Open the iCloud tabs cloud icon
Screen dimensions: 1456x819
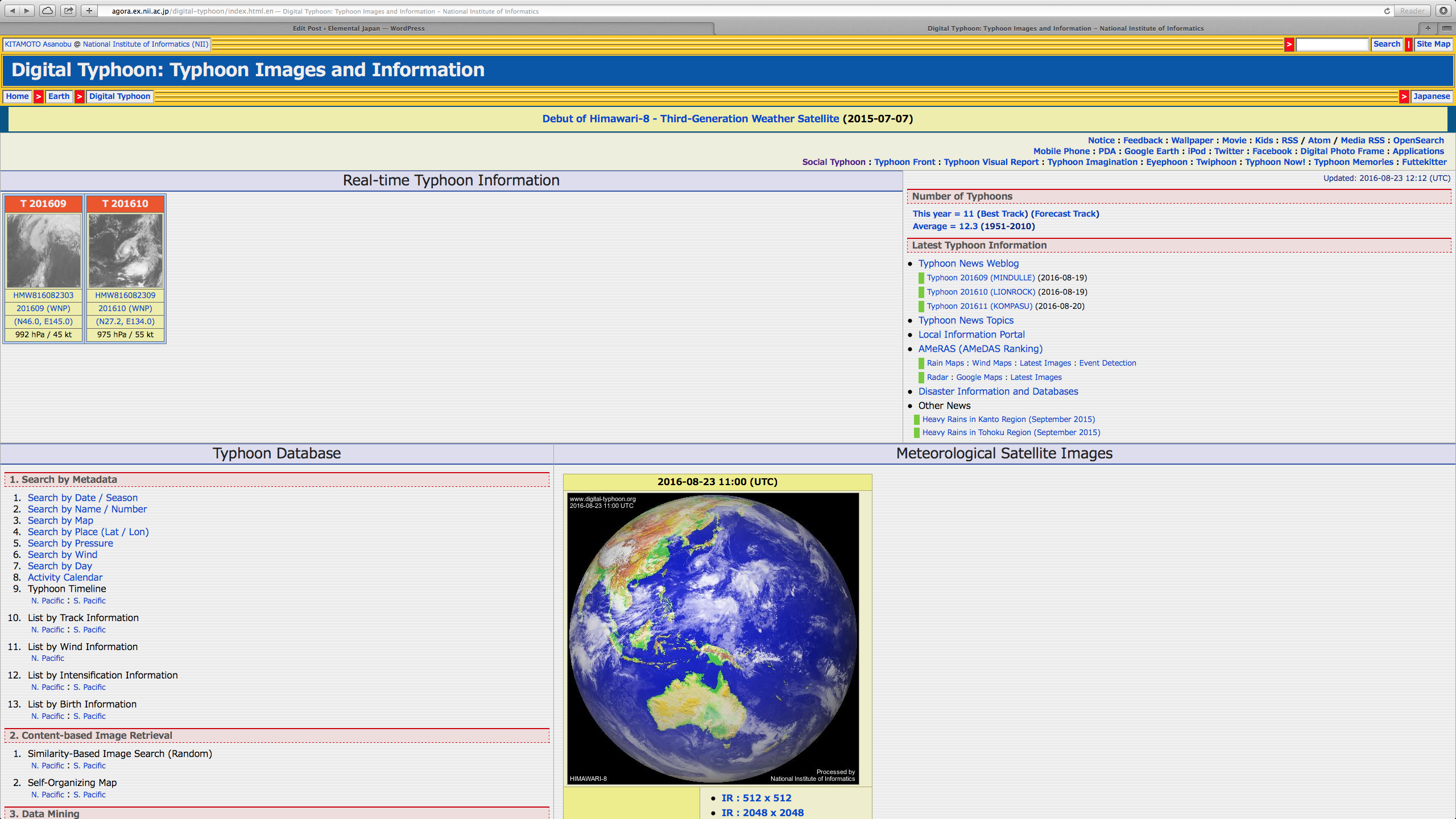tap(48, 11)
